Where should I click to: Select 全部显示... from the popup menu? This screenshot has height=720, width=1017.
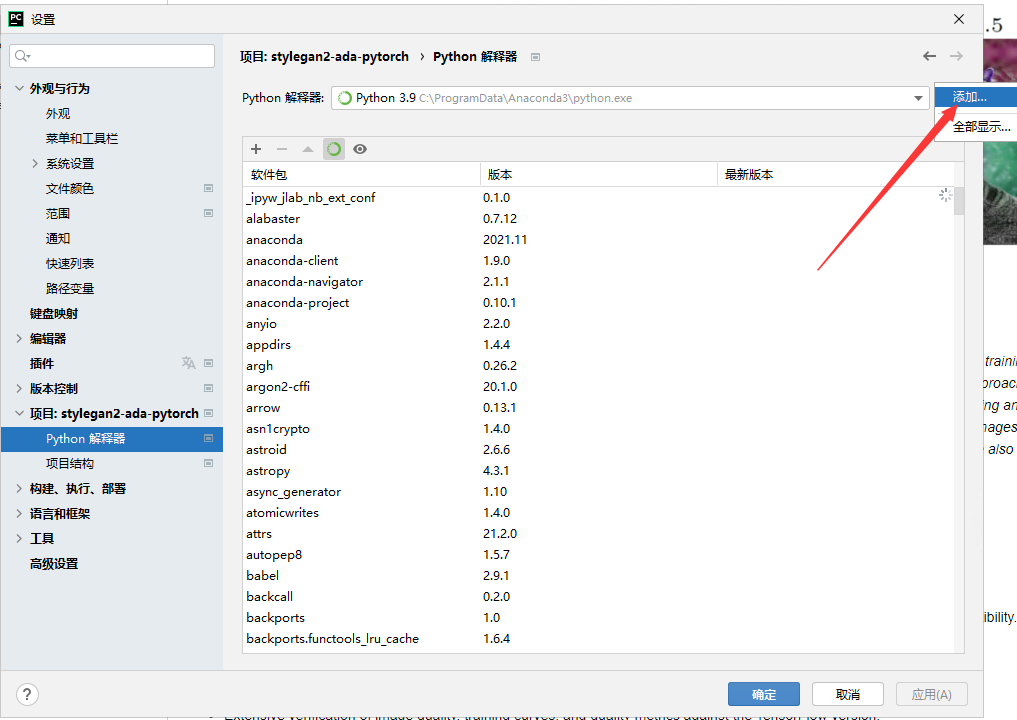(975, 126)
